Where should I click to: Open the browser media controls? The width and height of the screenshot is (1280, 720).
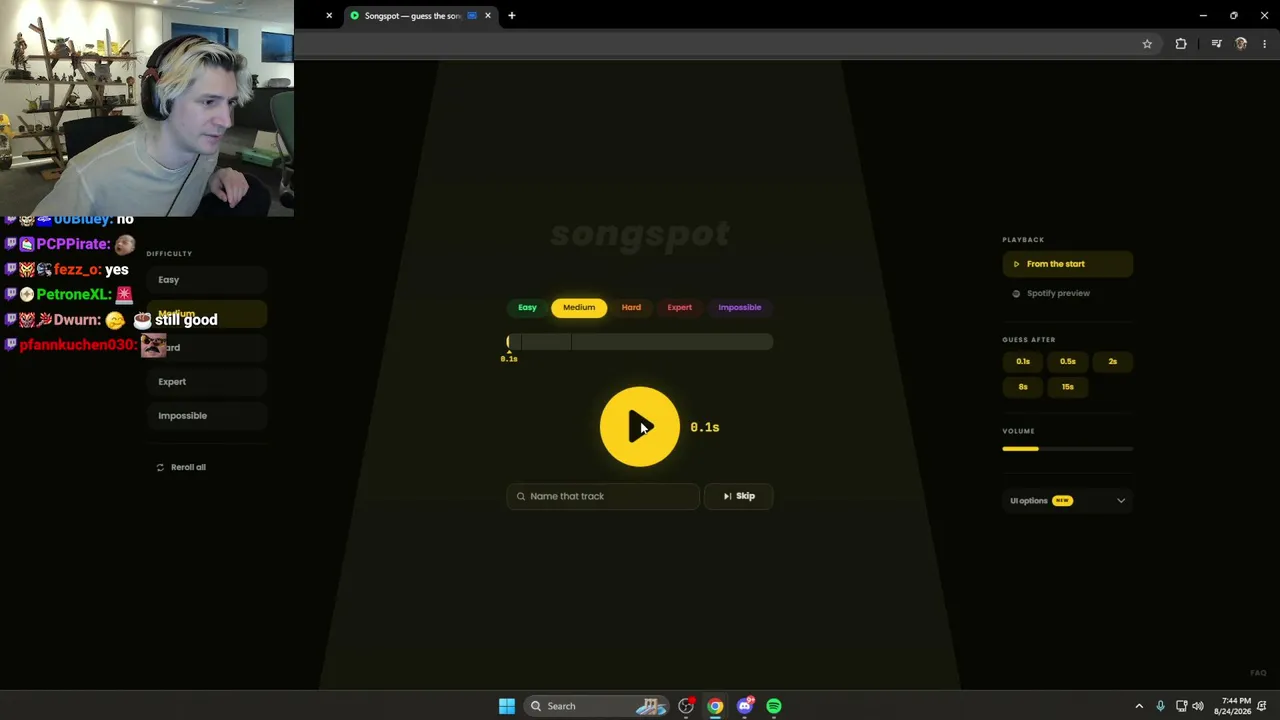click(x=1216, y=44)
